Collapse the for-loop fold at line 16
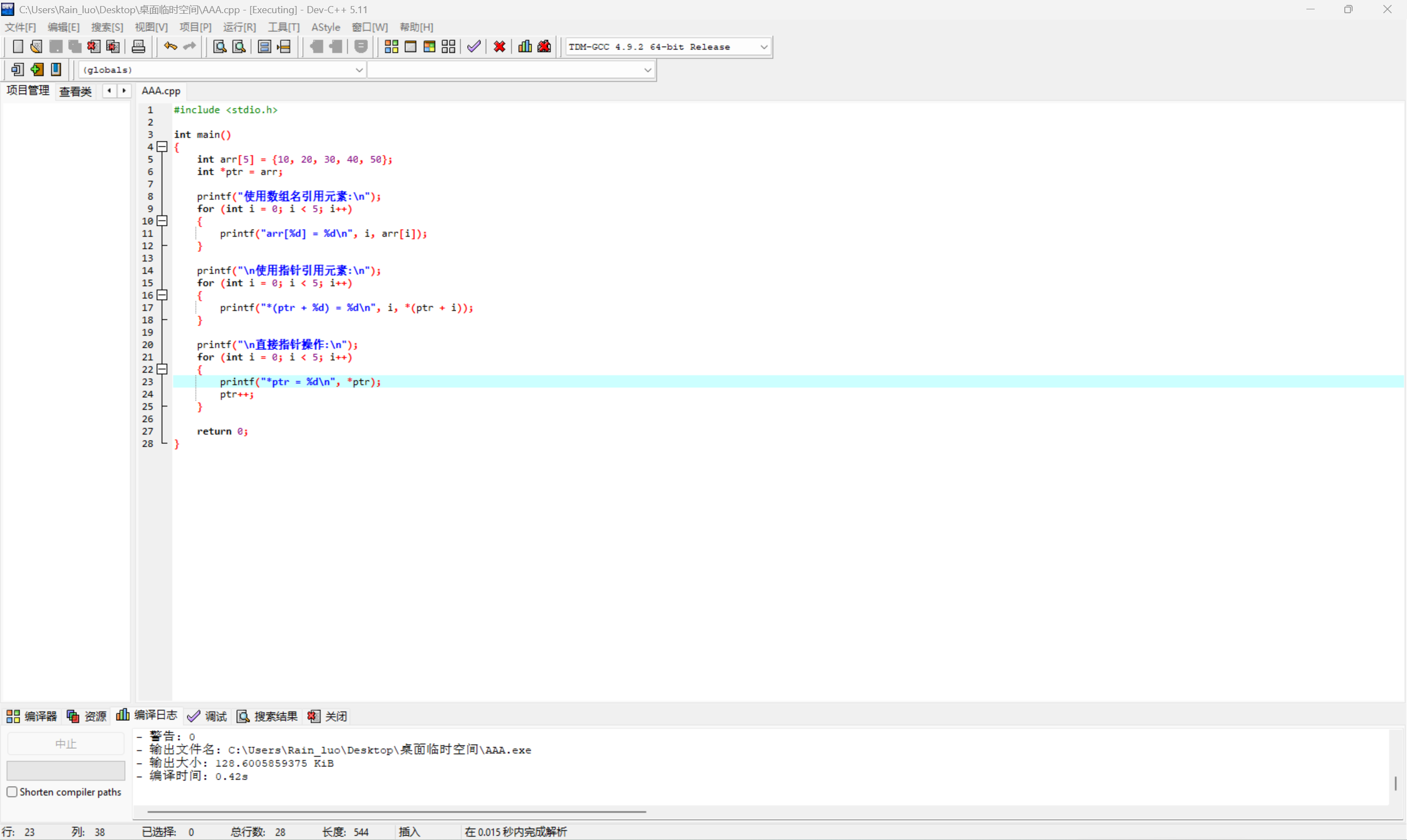 pos(163,295)
